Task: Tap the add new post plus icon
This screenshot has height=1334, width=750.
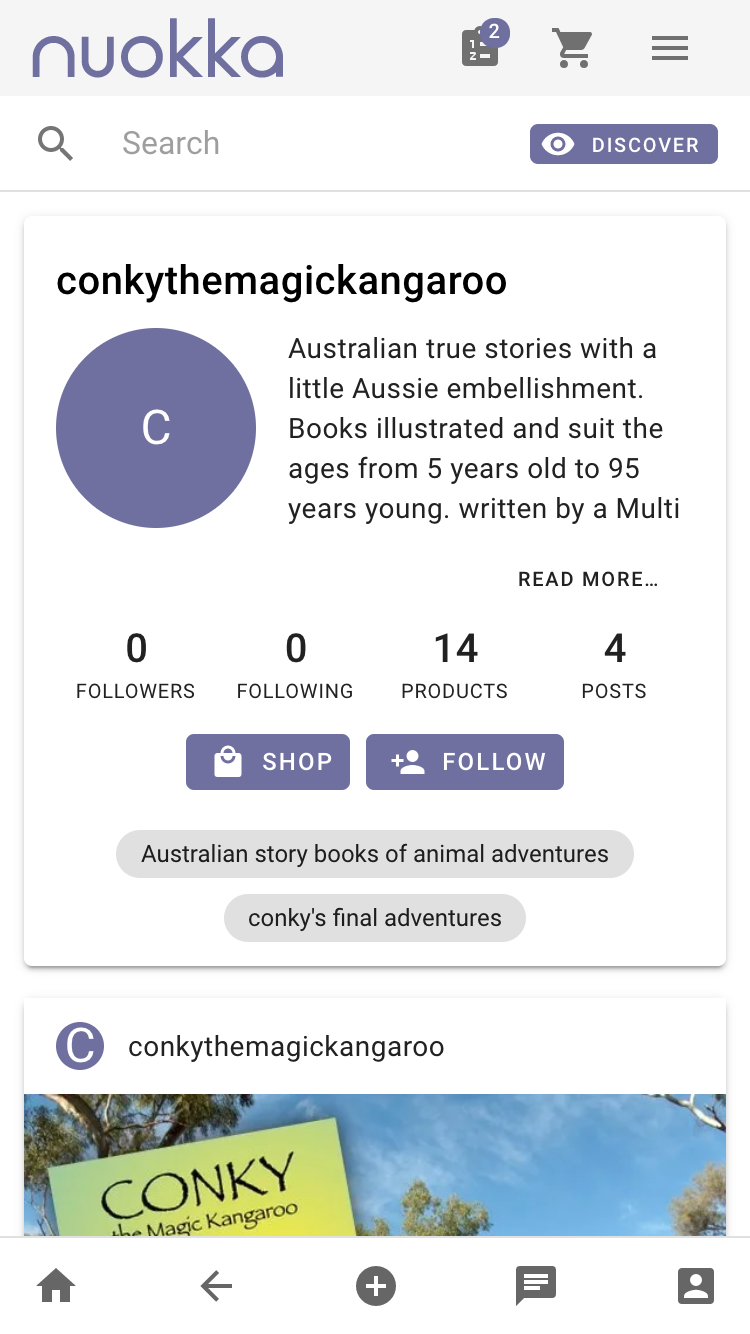Action: [376, 1286]
